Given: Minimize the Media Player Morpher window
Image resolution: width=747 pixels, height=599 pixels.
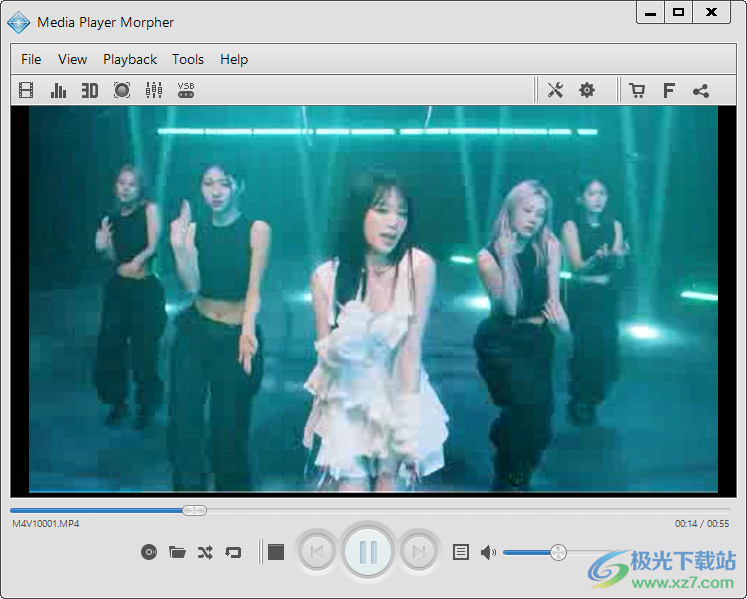Looking at the screenshot, I should click(650, 12).
